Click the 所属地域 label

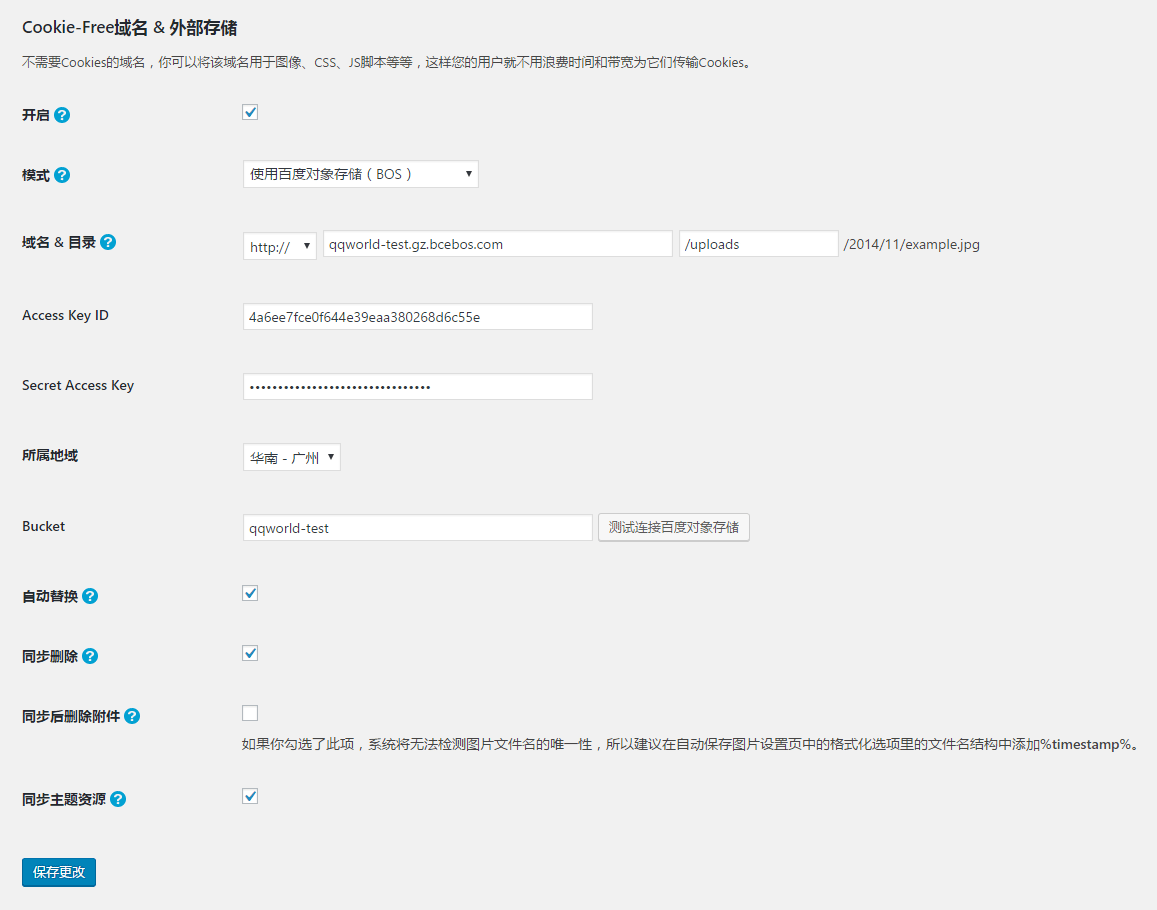(50, 455)
